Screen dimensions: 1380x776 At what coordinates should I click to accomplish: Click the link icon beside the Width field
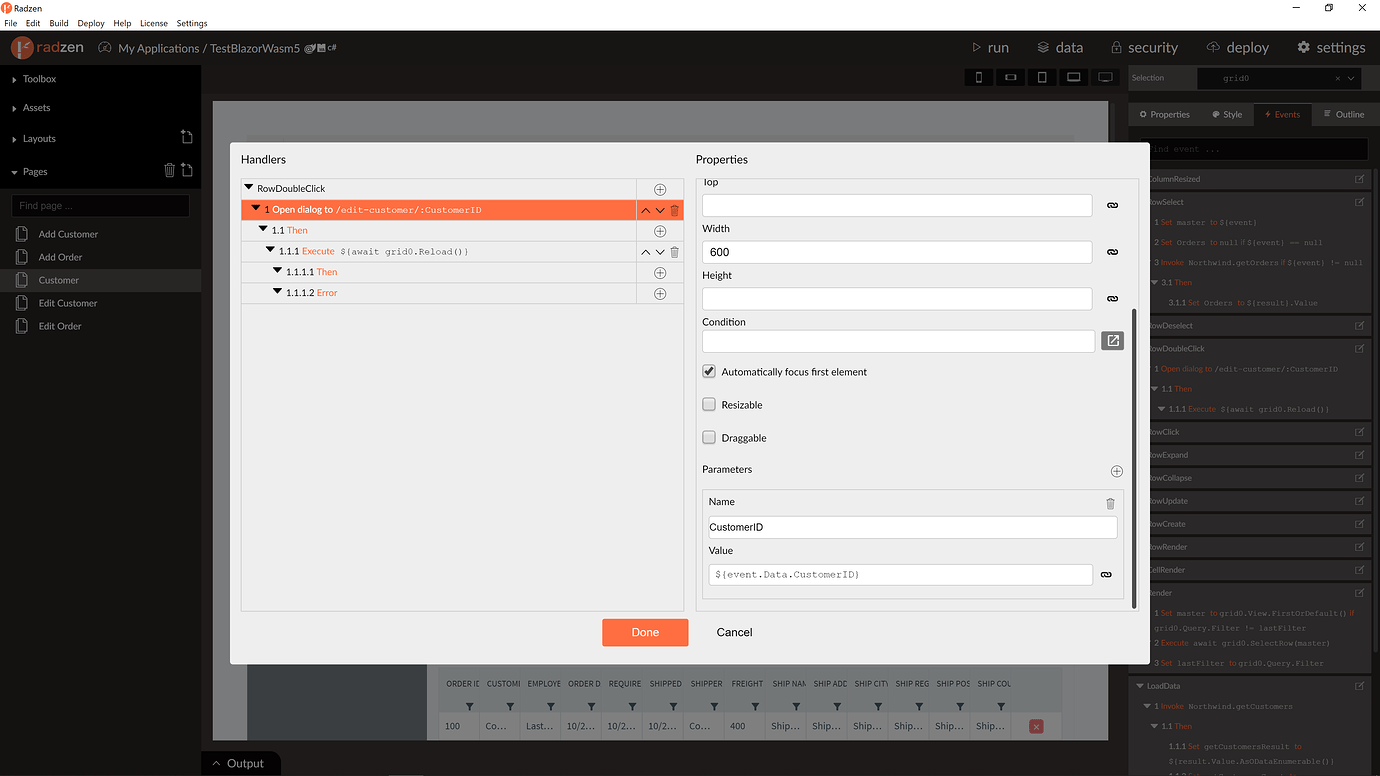point(1112,252)
